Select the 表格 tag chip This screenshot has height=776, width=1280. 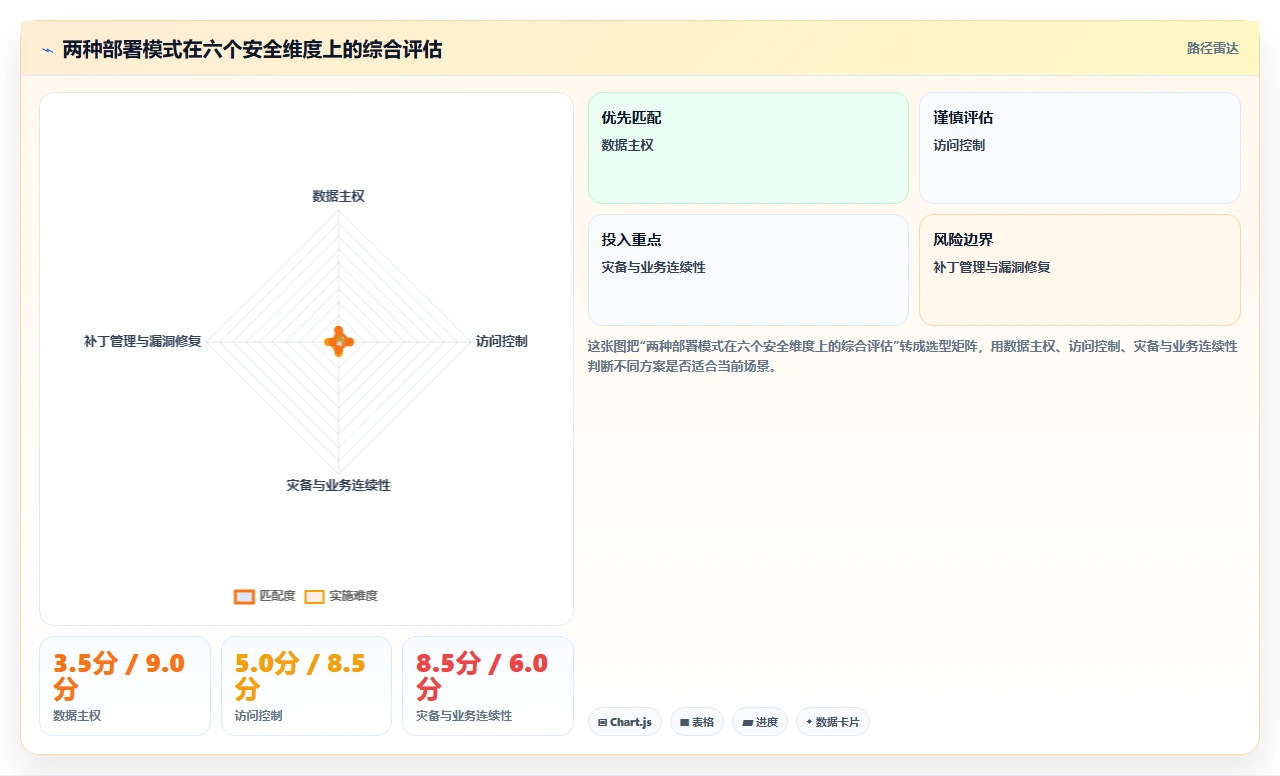(x=697, y=722)
